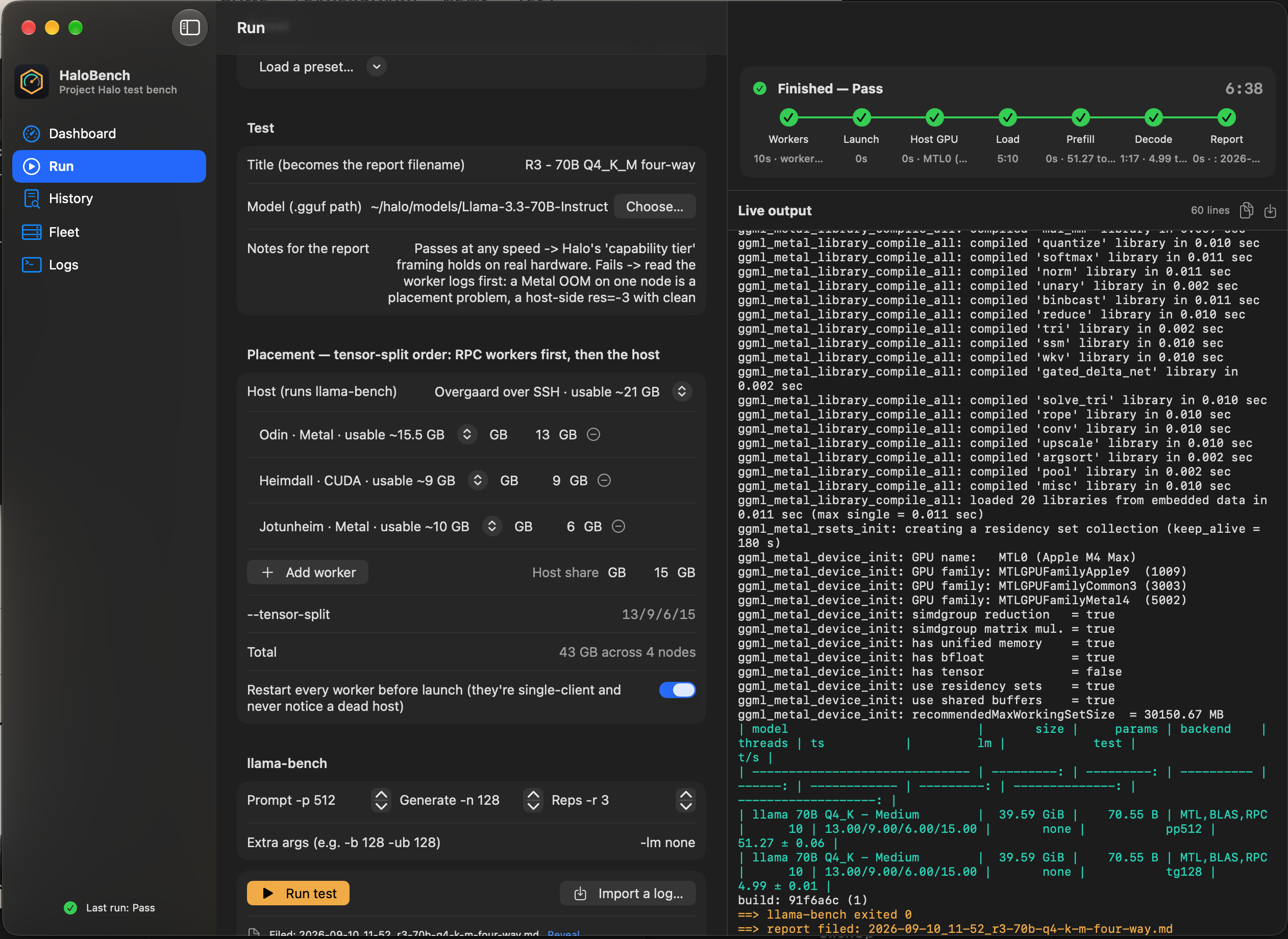Adjust the Generate -n 128 stepper
The width and height of the screenshot is (1288, 939).
(x=533, y=800)
